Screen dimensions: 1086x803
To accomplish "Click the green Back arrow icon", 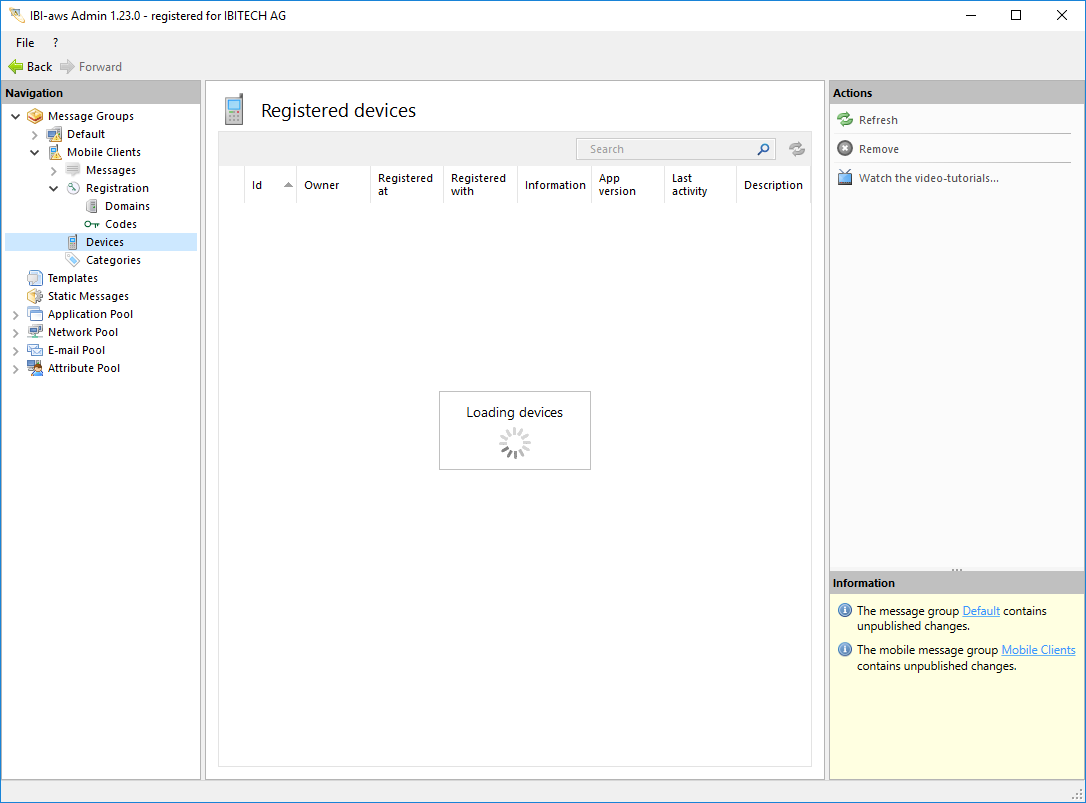I will point(15,67).
